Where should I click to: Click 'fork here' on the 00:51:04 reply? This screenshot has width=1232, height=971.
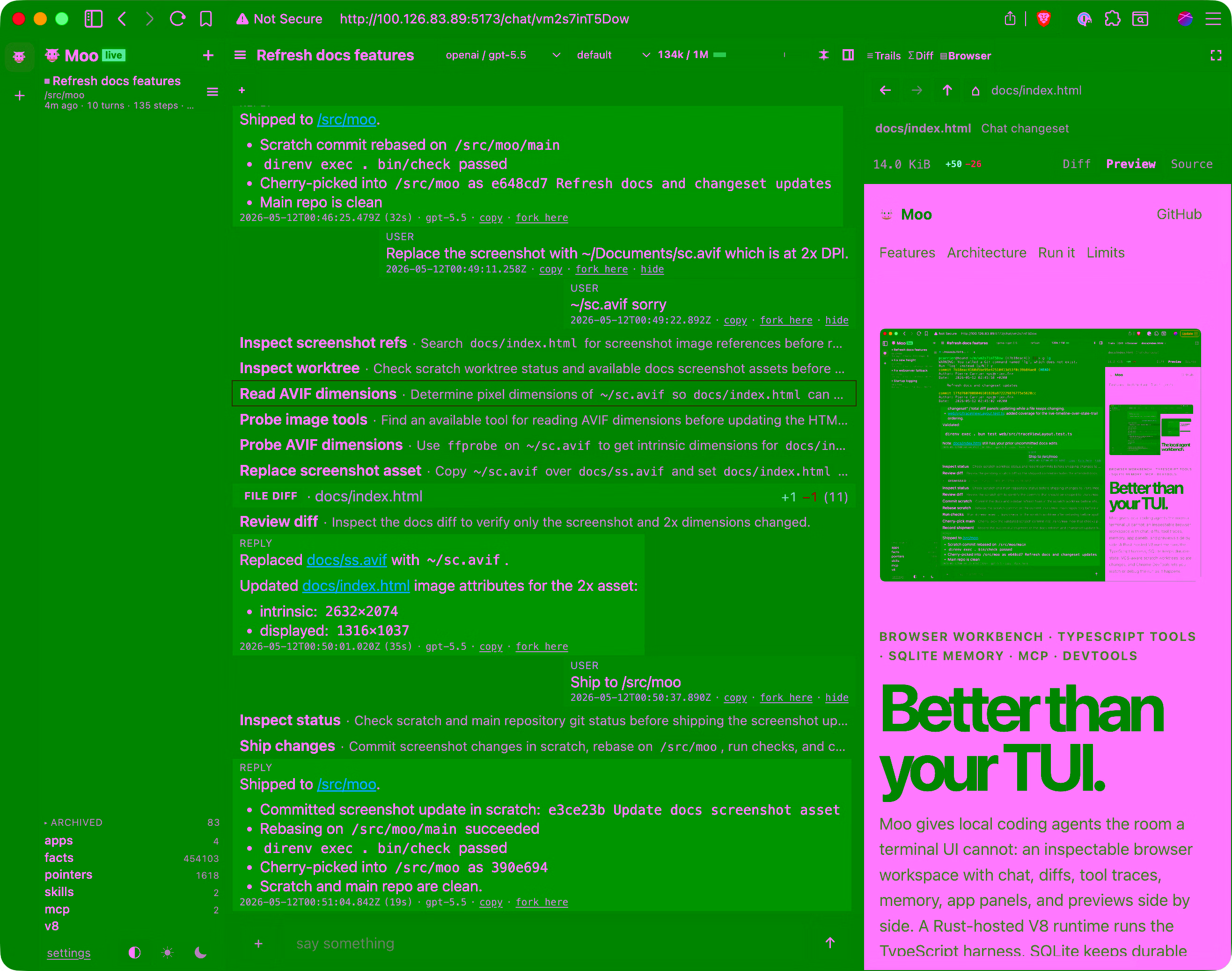tap(542, 902)
